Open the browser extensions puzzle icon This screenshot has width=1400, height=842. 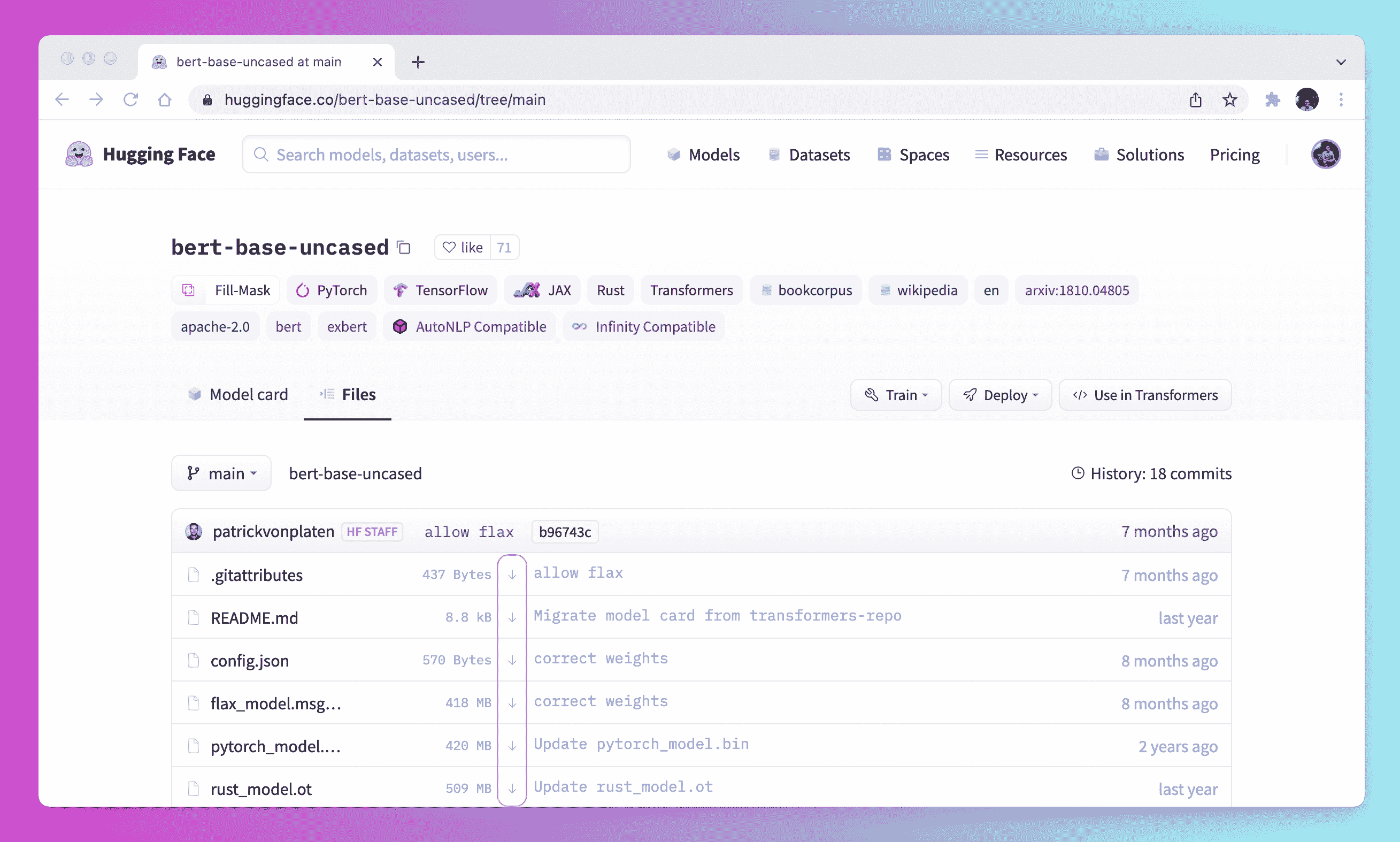point(1272,100)
